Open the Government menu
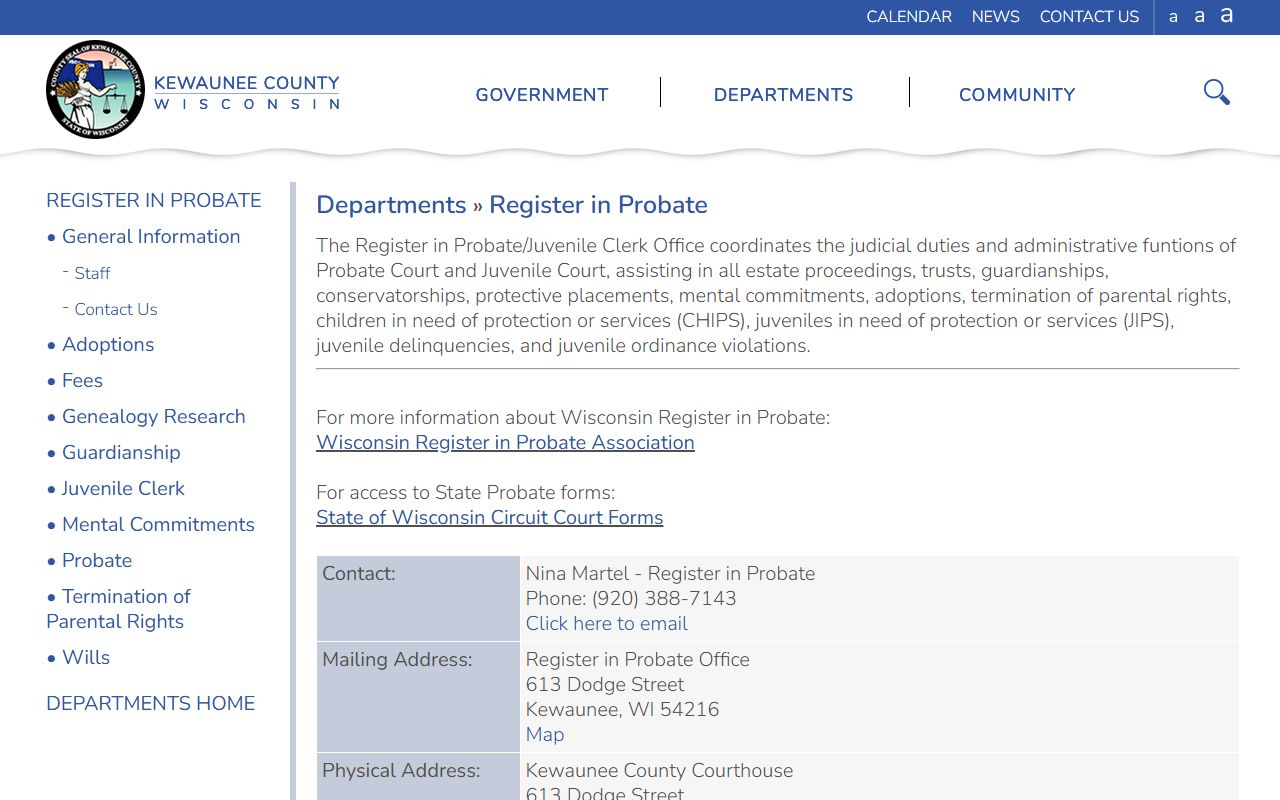The image size is (1280, 800). point(542,95)
